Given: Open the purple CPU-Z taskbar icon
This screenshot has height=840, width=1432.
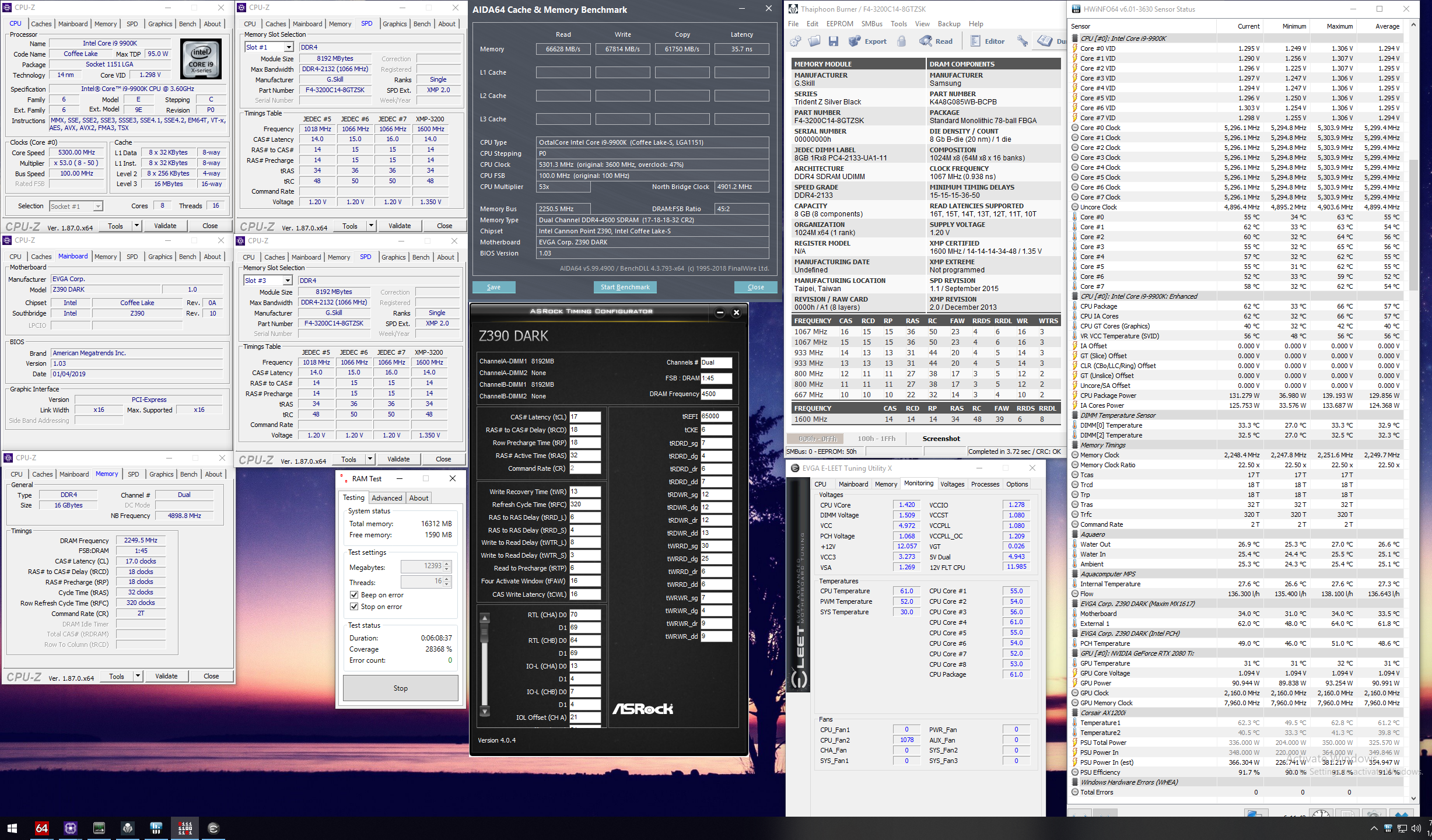Looking at the screenshot, I should click(x=71, y=828).
